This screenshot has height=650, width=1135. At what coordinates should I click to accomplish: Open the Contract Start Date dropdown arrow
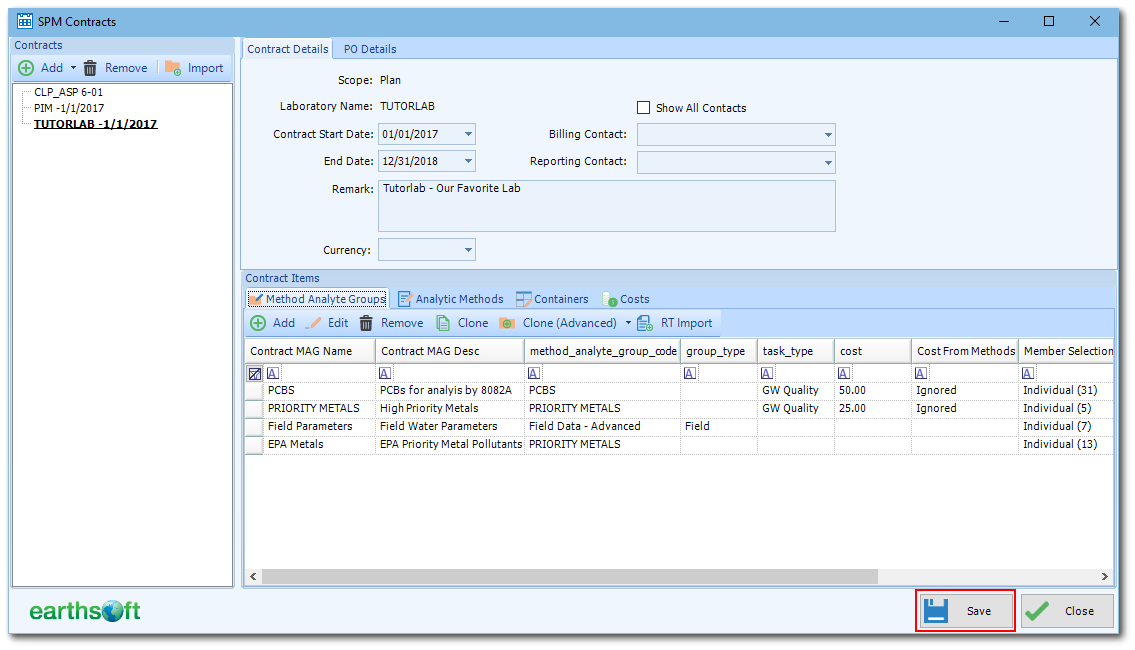click(x=468, y=134)
